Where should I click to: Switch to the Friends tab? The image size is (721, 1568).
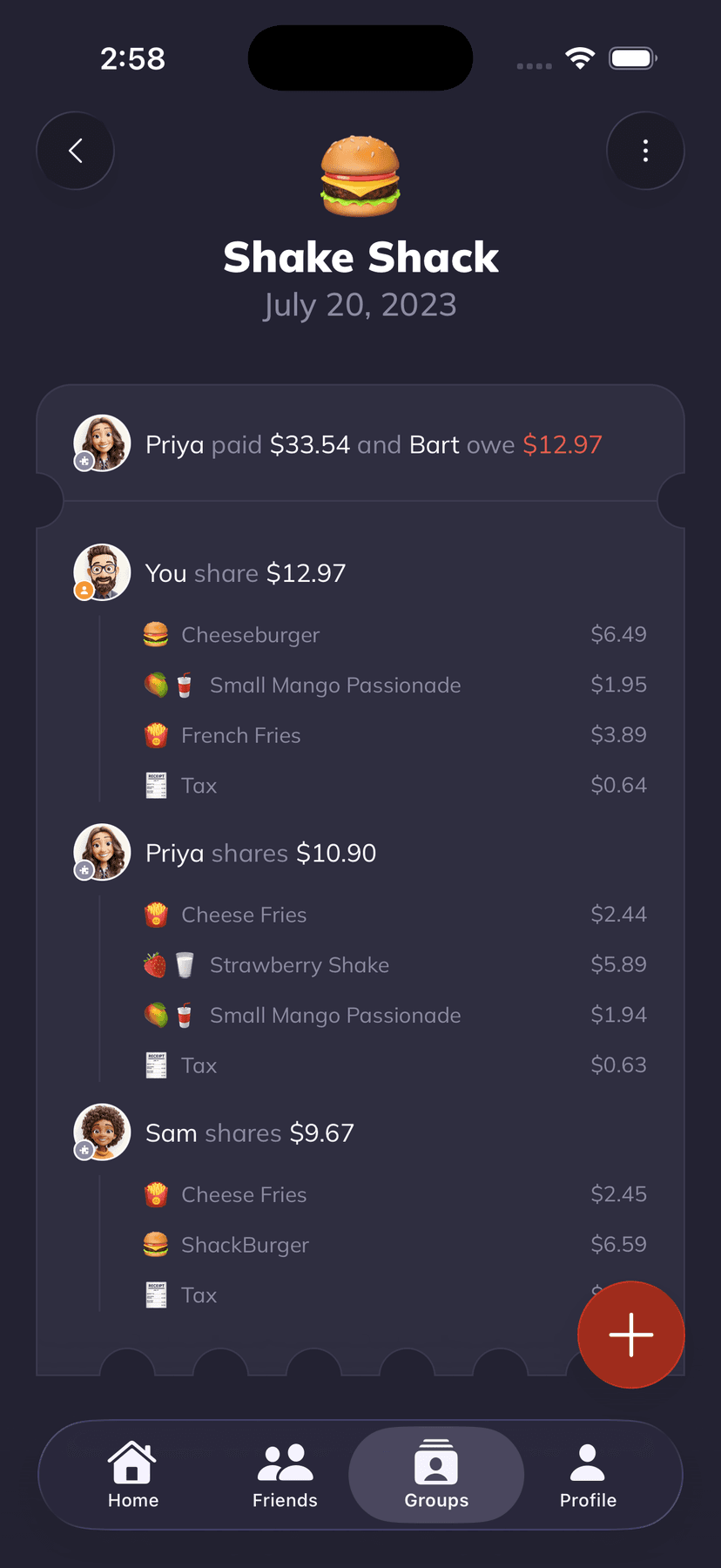[x=285, y=1475]
